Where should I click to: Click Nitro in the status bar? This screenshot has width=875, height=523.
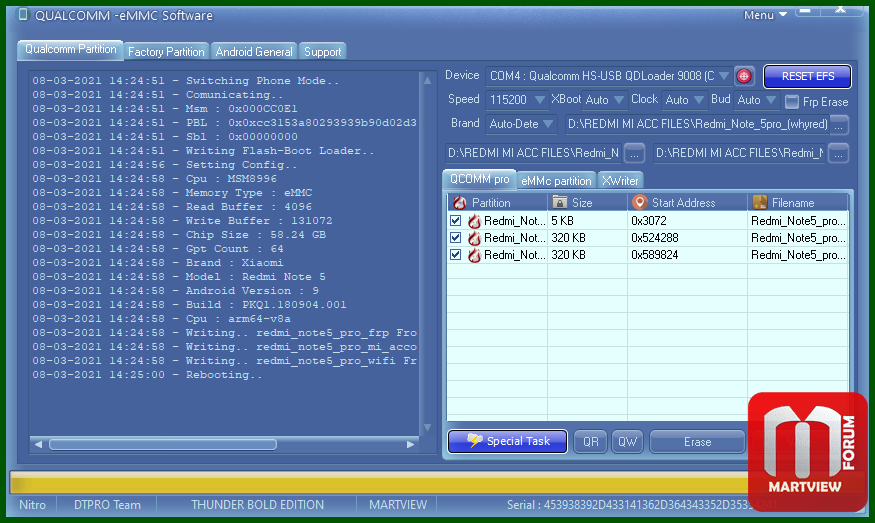coord(32,505)
